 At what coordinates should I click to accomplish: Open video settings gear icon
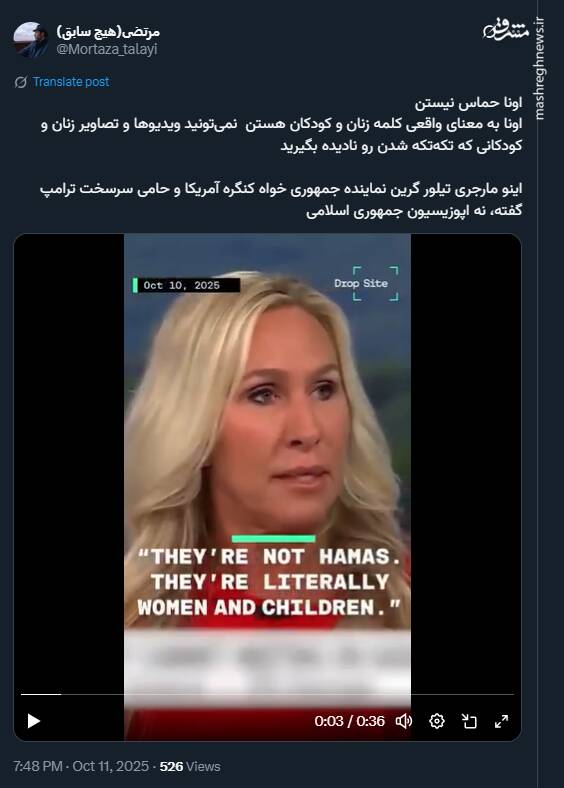coord(437,721)
